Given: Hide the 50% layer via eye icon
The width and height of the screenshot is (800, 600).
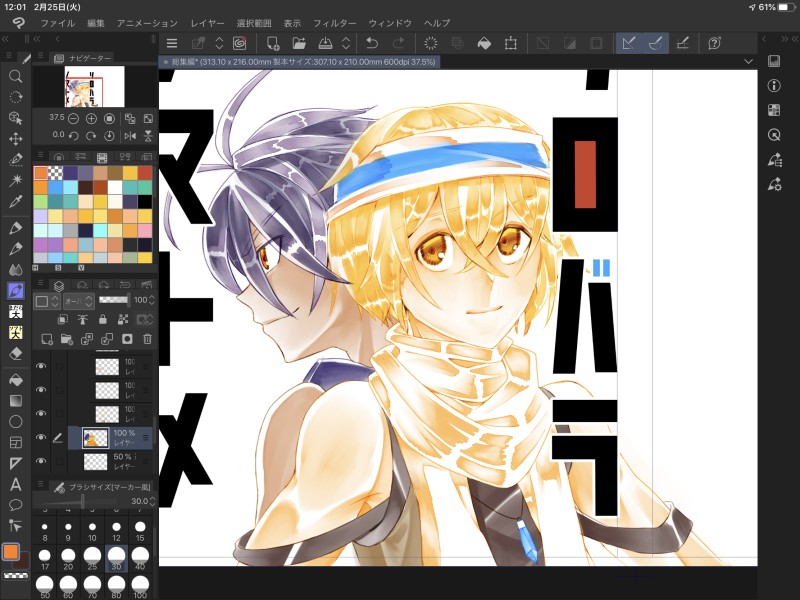Looking at the screenshot, I should click(41, 461).
